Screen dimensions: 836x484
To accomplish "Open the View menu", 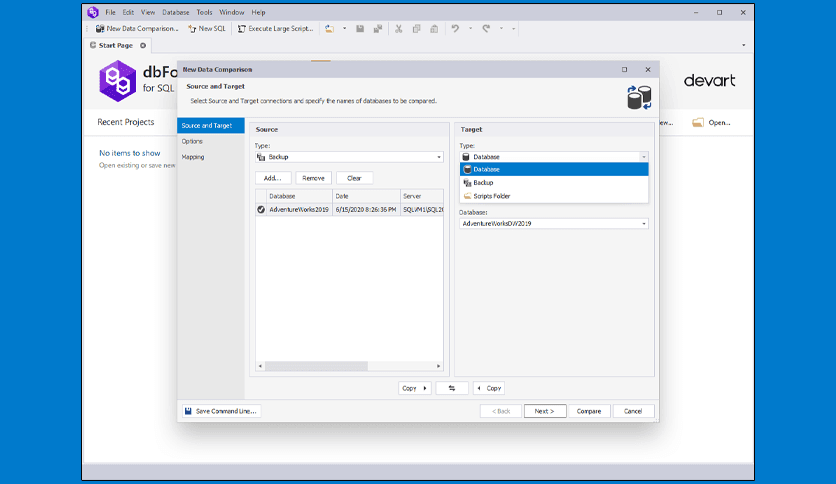I will click(x=148, y=12).
